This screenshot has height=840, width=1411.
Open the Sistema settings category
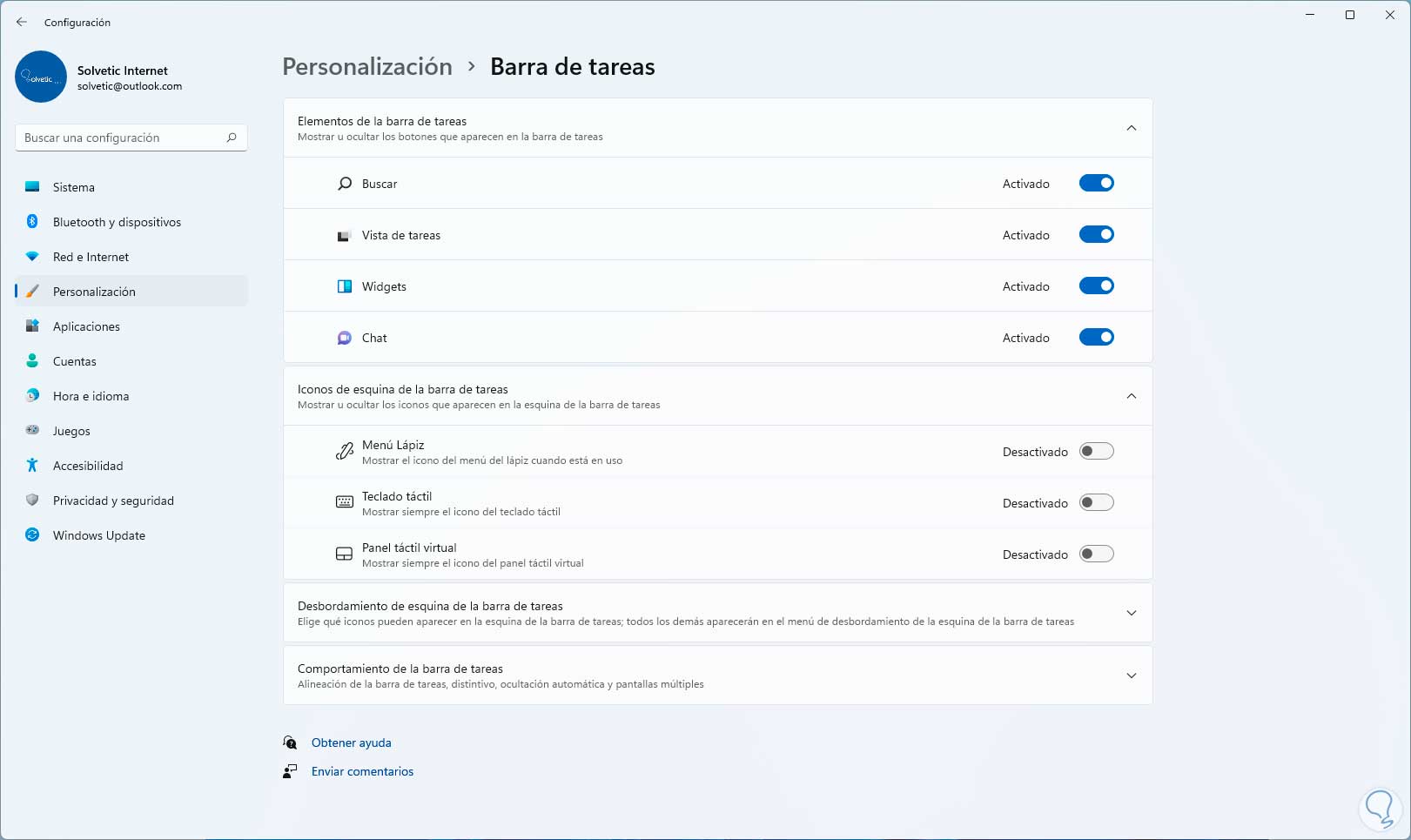(74, 187)
